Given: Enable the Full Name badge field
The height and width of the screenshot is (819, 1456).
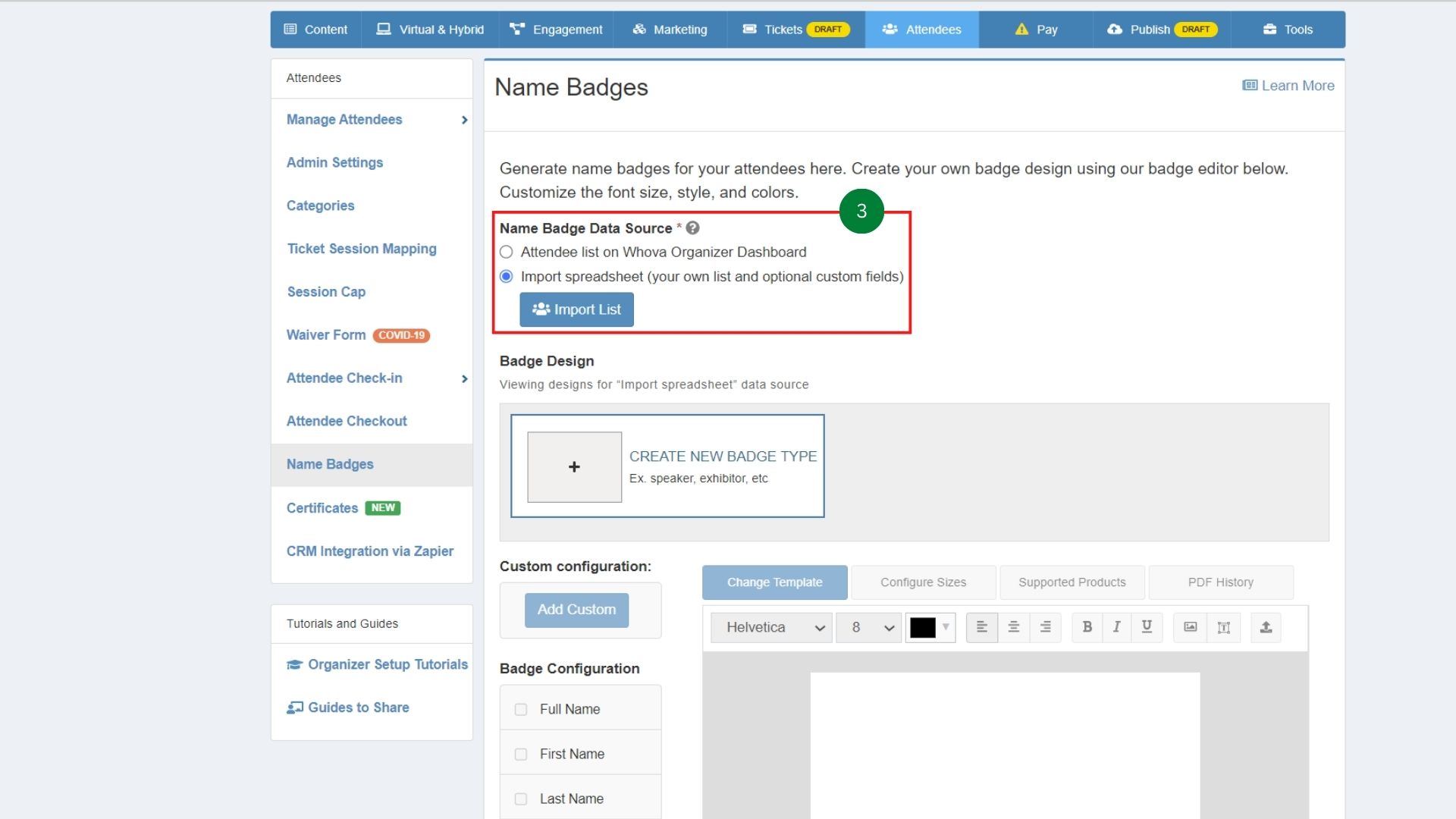Looking at the screenshot, I should tap(520, 709).
